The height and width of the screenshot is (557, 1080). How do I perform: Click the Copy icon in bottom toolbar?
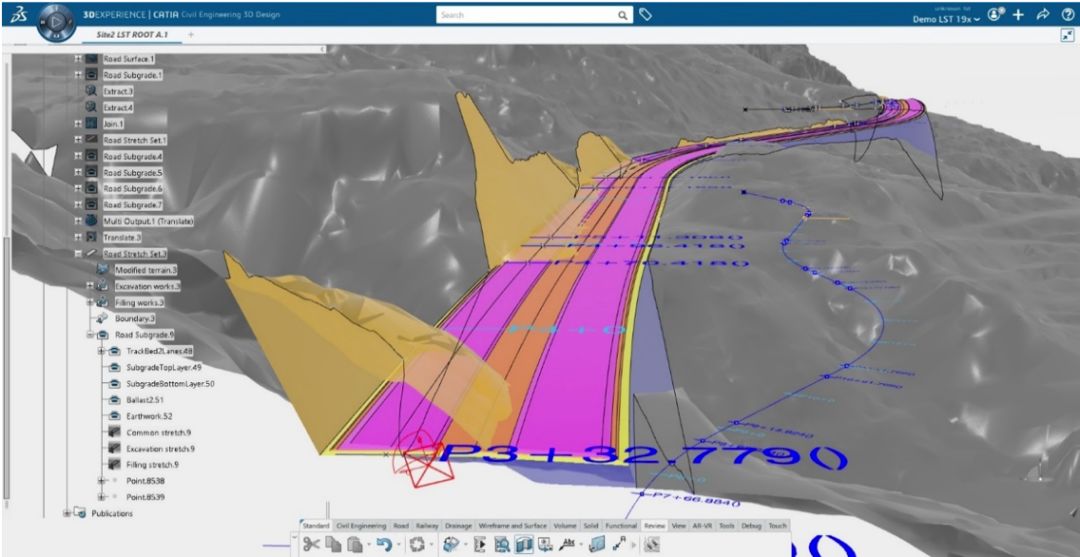334,545
